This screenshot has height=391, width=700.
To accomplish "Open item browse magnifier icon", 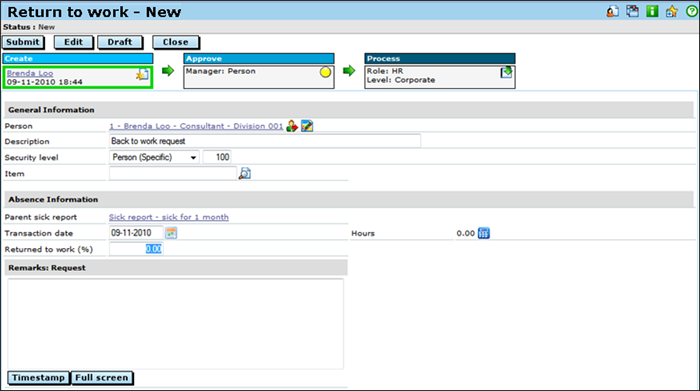I will click(x=245, y=173).
